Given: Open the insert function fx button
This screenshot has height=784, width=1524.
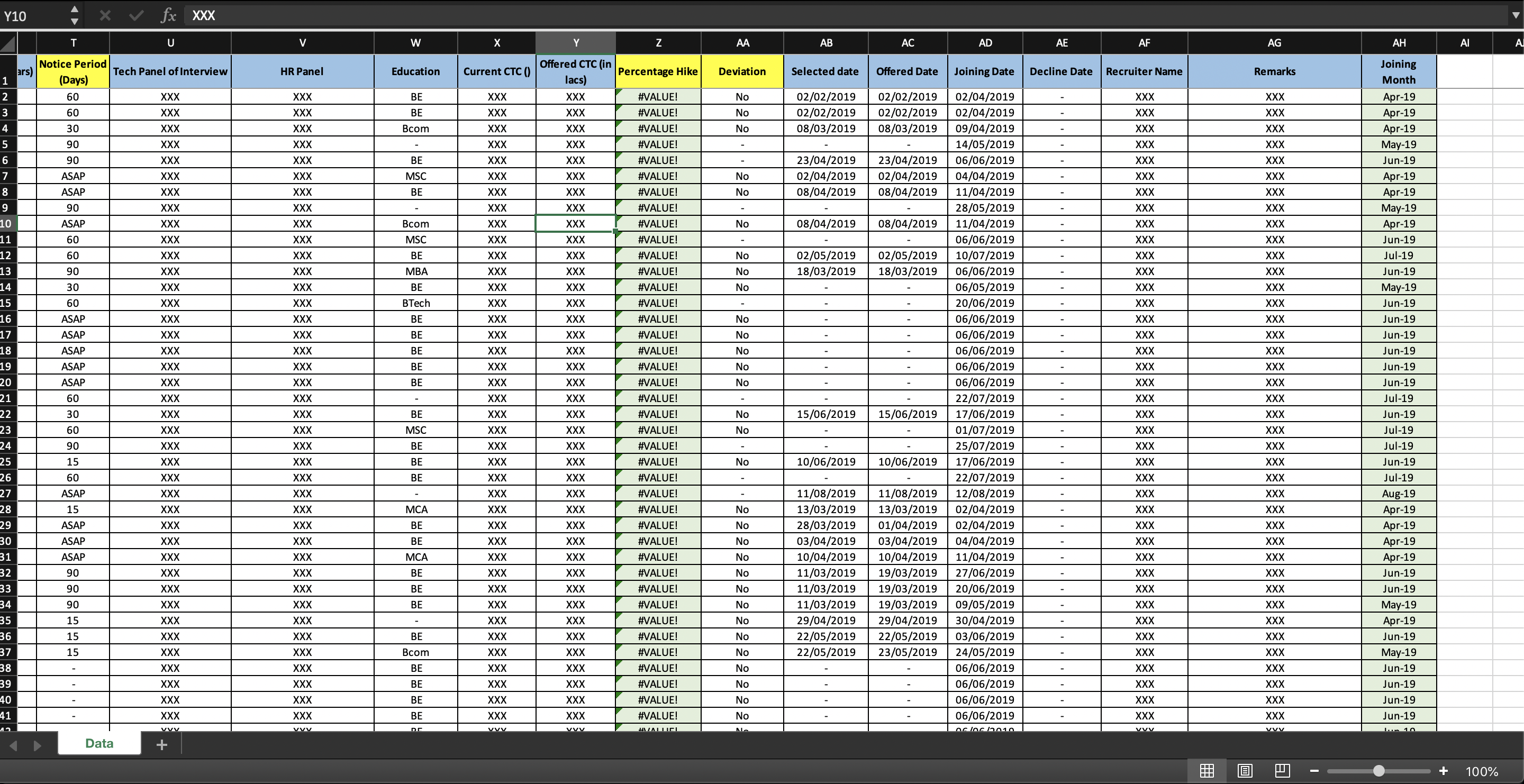Looking at the screenshot, I should 169,15.
